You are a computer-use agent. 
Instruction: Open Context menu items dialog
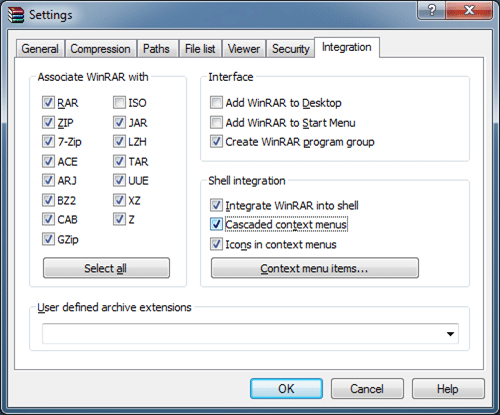pos(315,268)
